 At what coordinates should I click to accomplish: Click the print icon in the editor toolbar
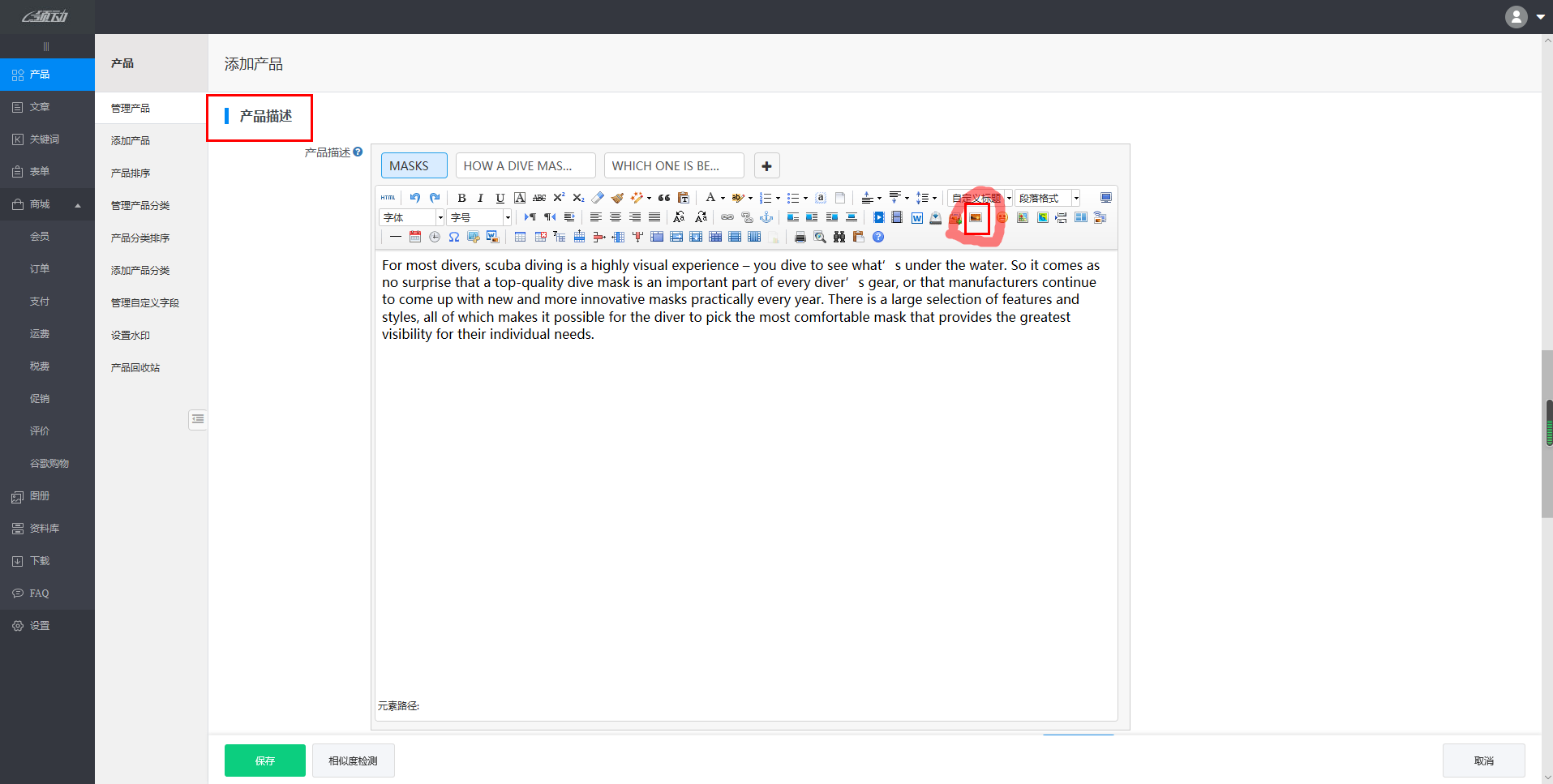tap(800, 237)
